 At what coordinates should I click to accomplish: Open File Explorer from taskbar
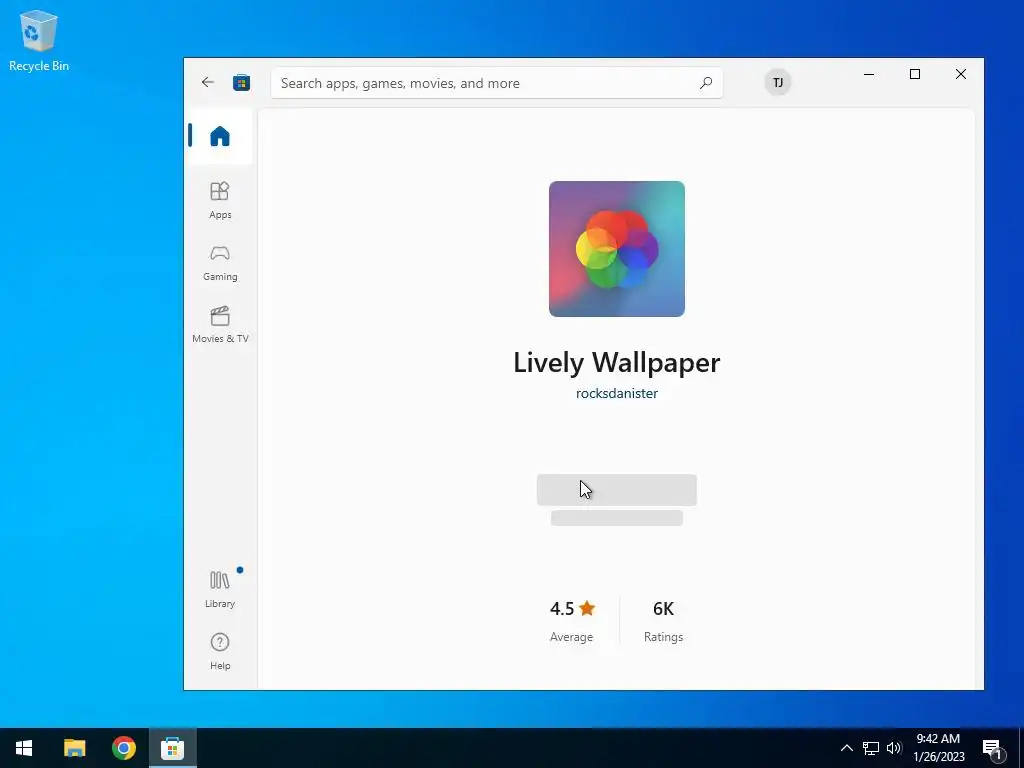click(74, 748)
